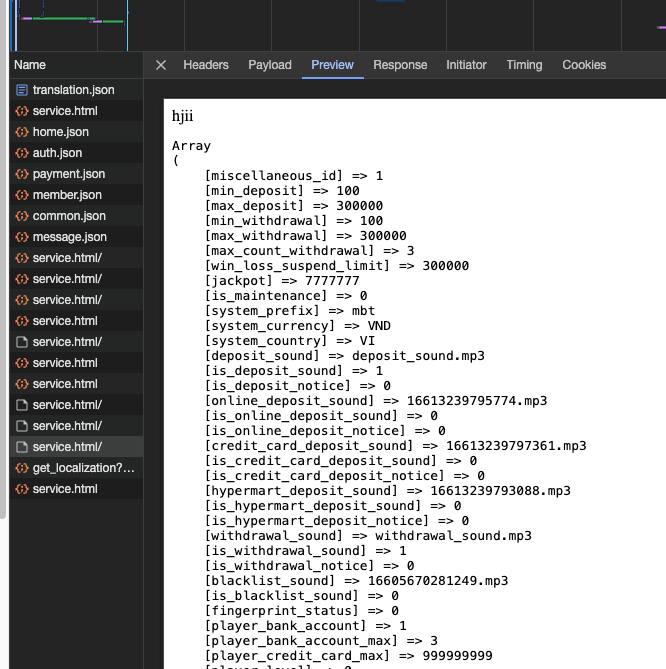Screen dimensions: 666x669
Task: Click the JSON icon next to payment.json
Action: (22, 174)
